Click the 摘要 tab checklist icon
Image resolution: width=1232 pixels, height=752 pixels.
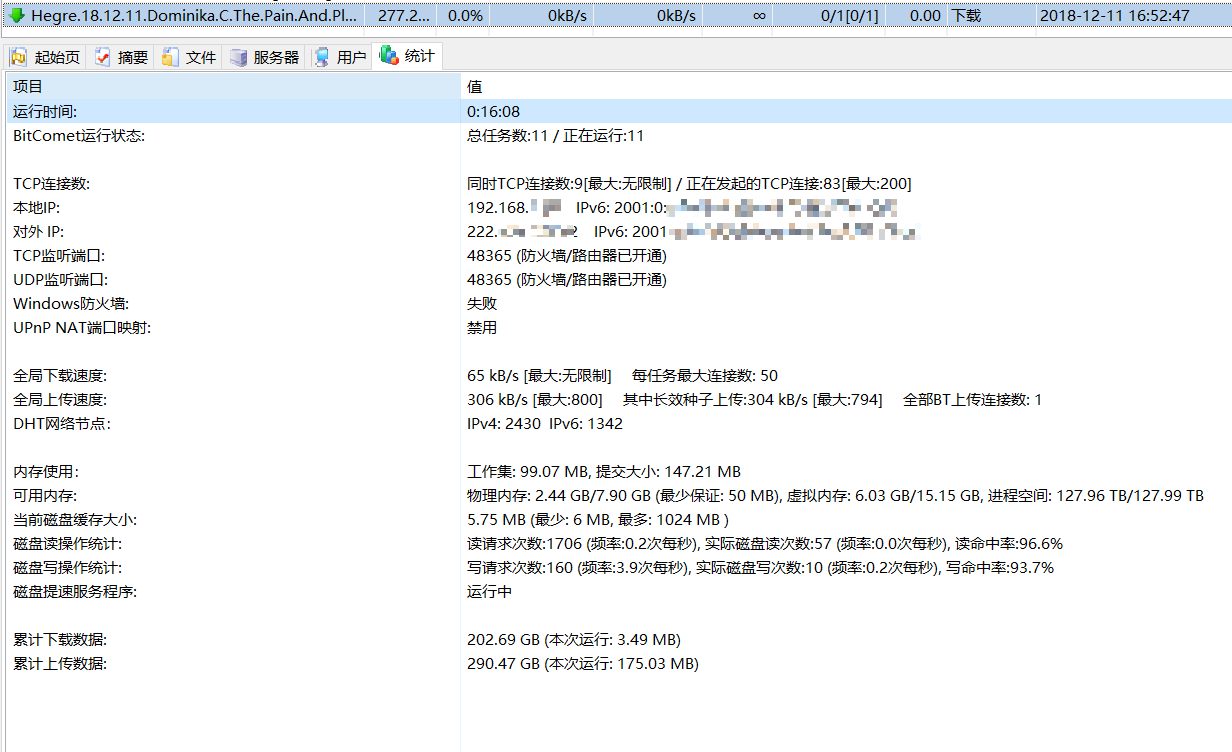103,57
